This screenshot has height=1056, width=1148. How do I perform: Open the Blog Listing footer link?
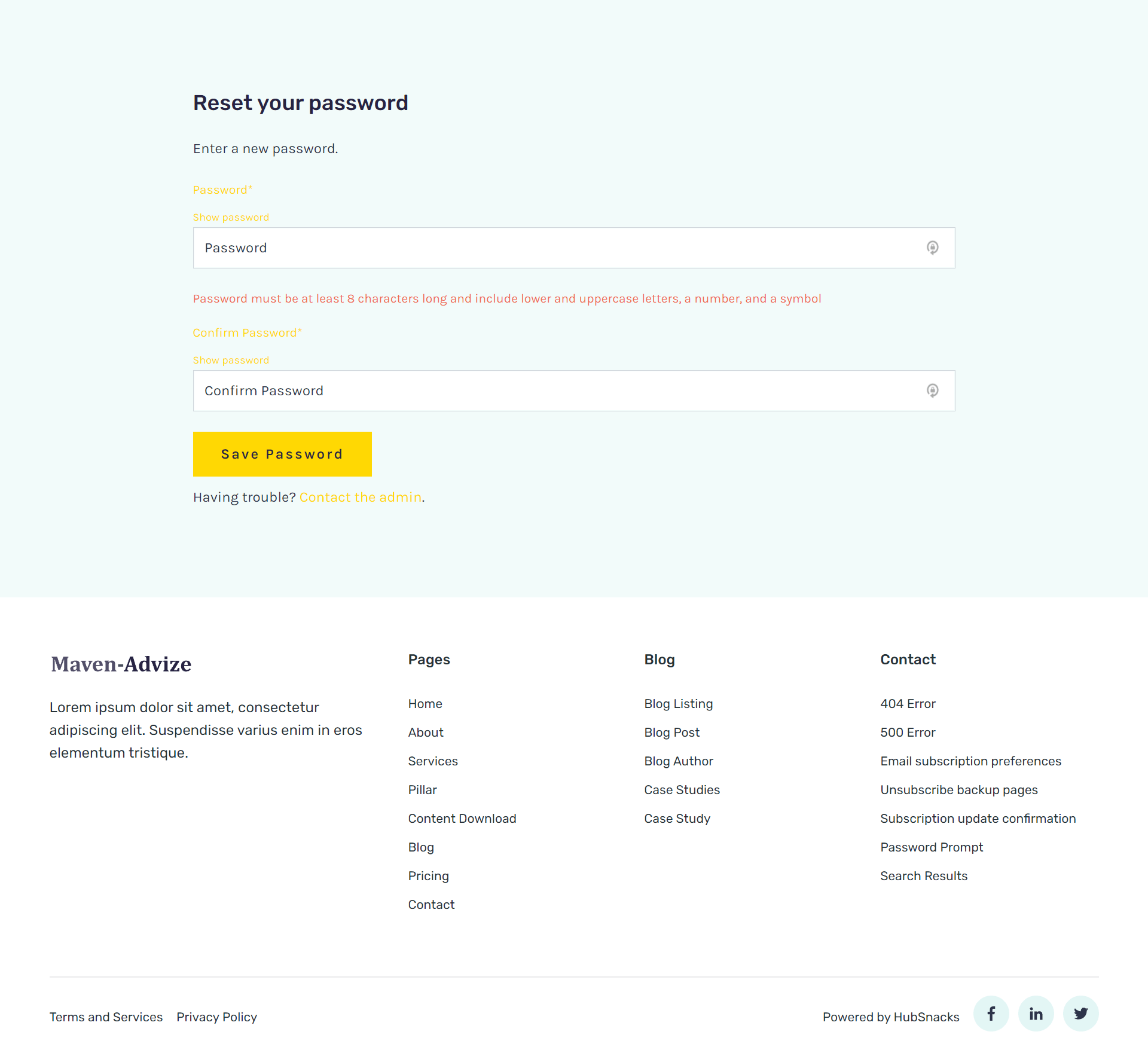click(x=678, y=704)
